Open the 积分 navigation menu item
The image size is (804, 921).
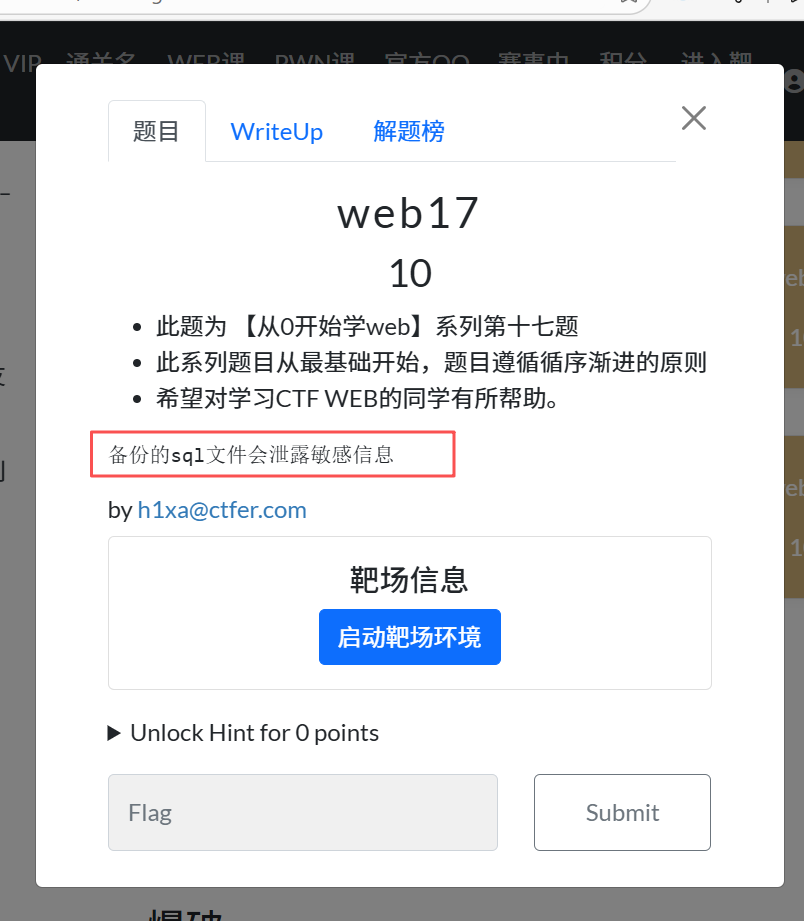point(623,59)
